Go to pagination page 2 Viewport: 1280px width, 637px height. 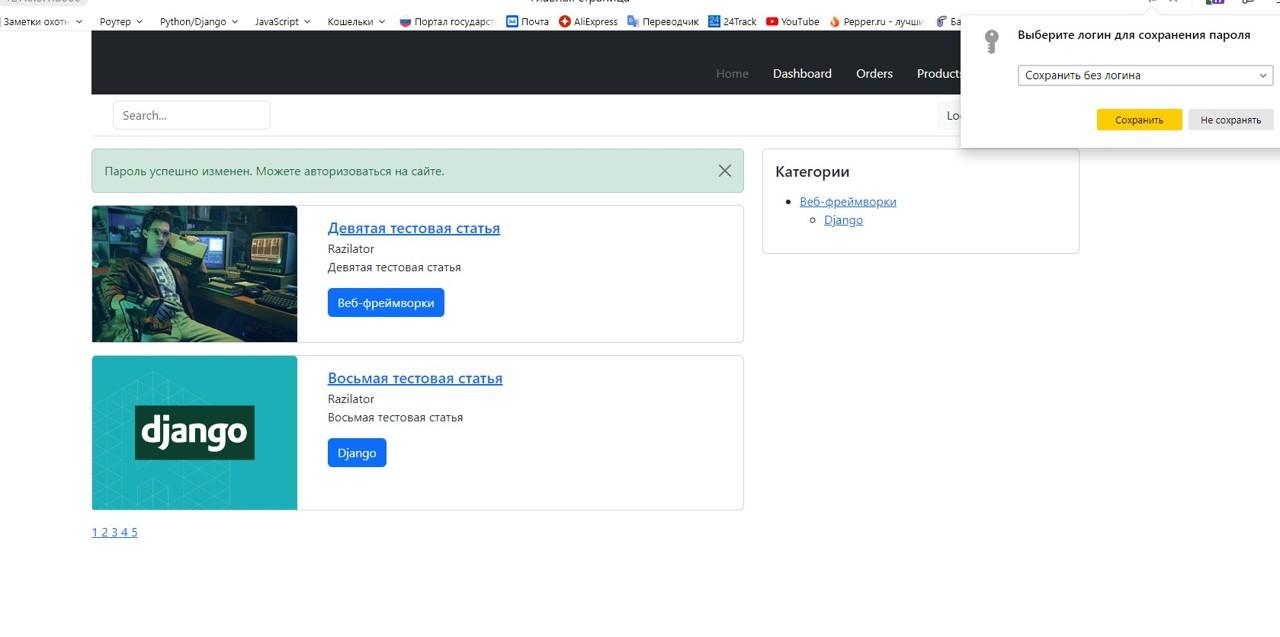105,532
